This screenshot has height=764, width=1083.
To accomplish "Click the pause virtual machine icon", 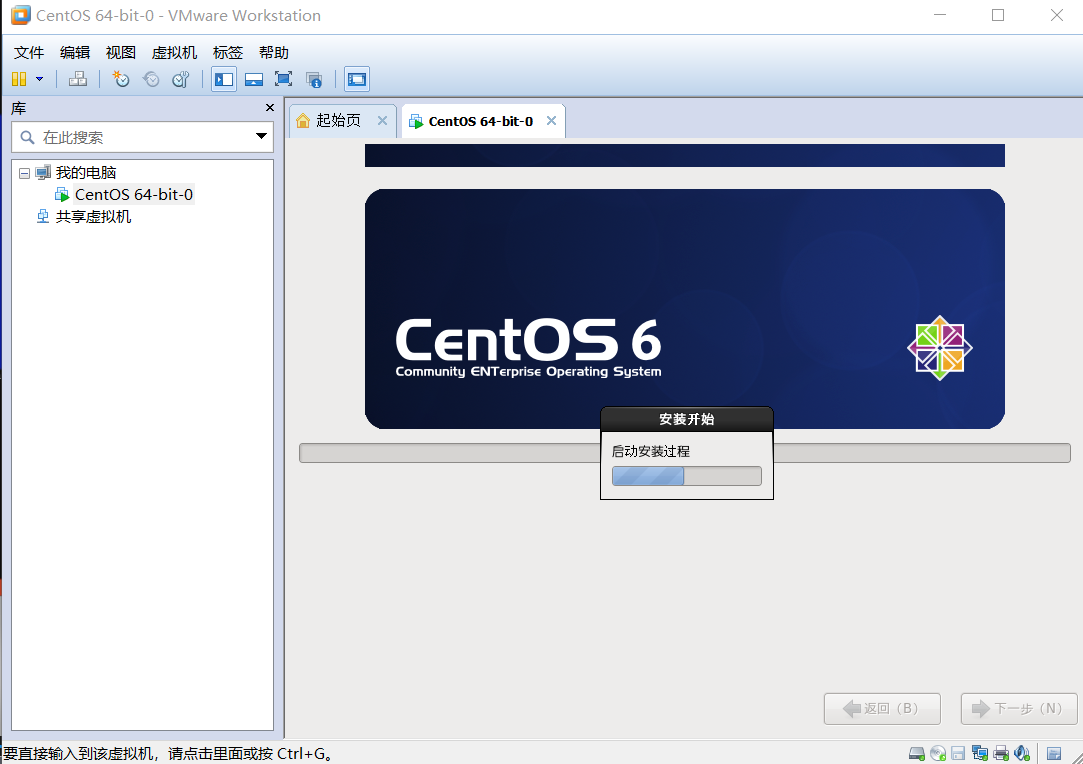I will click(19, 79).
